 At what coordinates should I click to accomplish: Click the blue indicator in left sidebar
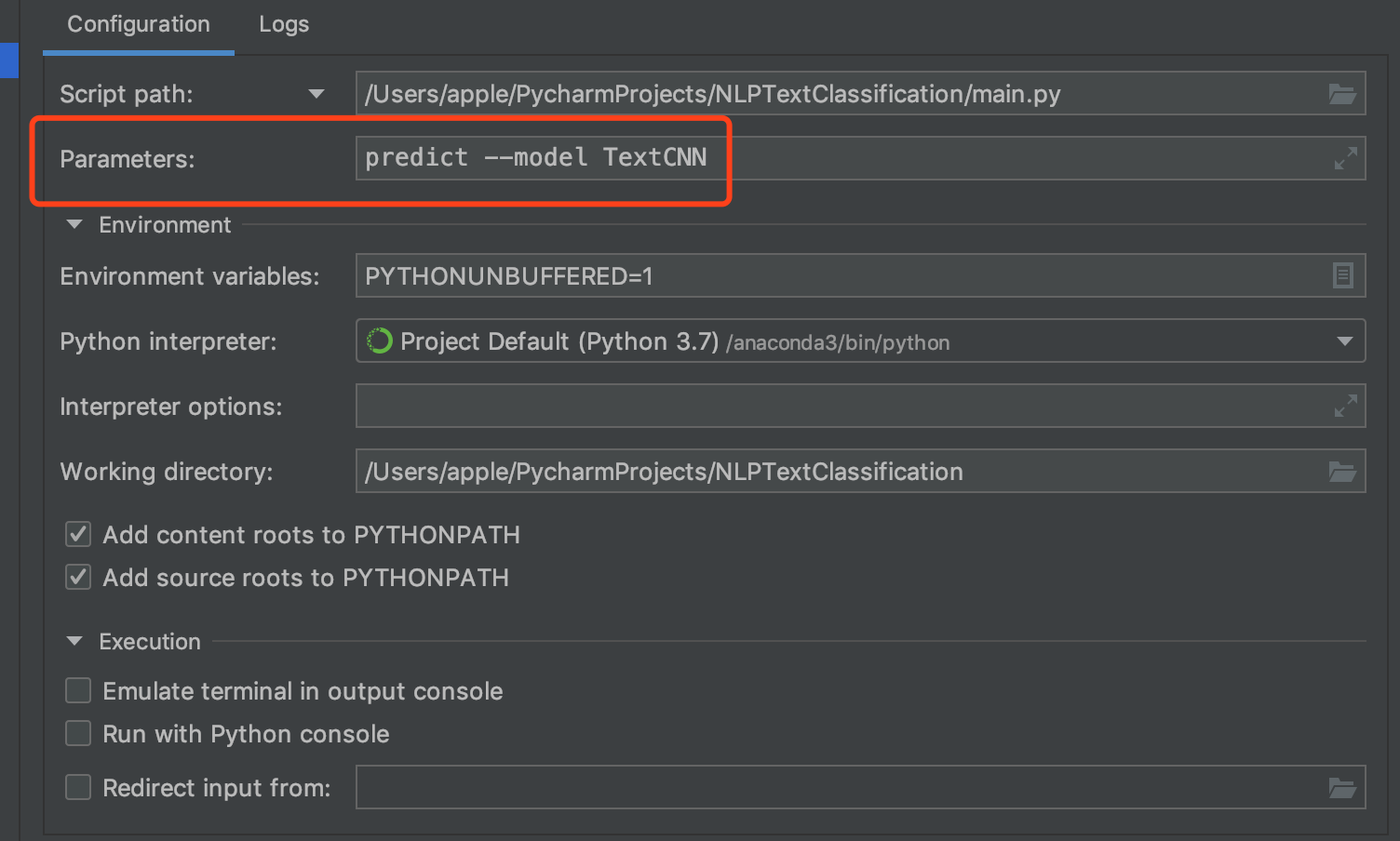[8, 60]
